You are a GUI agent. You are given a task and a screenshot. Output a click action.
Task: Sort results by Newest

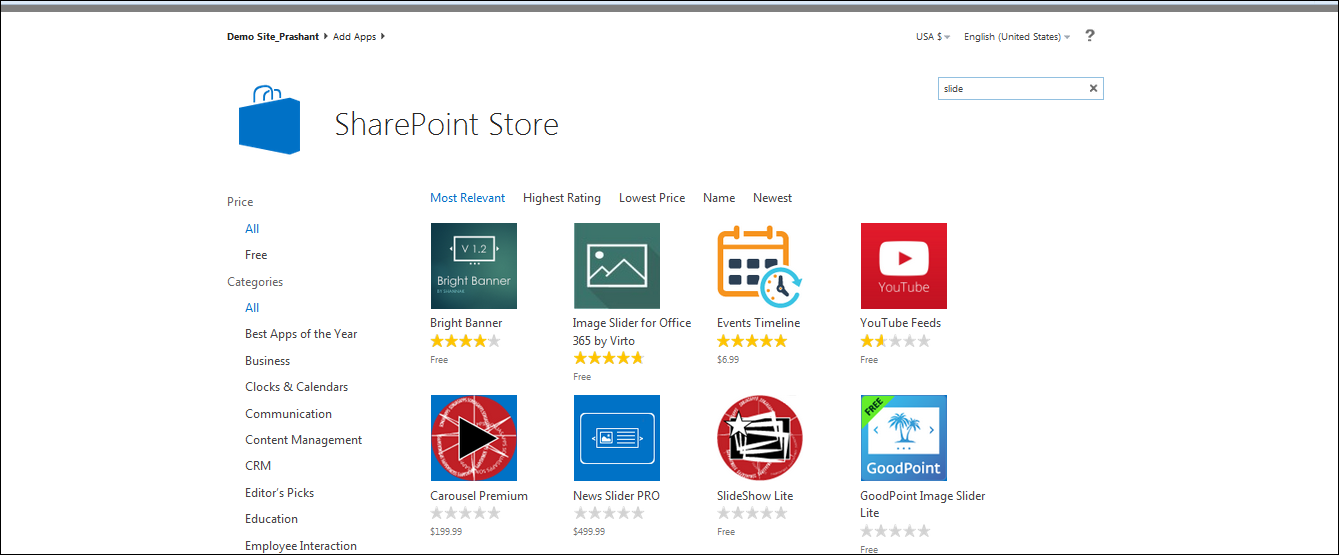[x=773, y=198]
